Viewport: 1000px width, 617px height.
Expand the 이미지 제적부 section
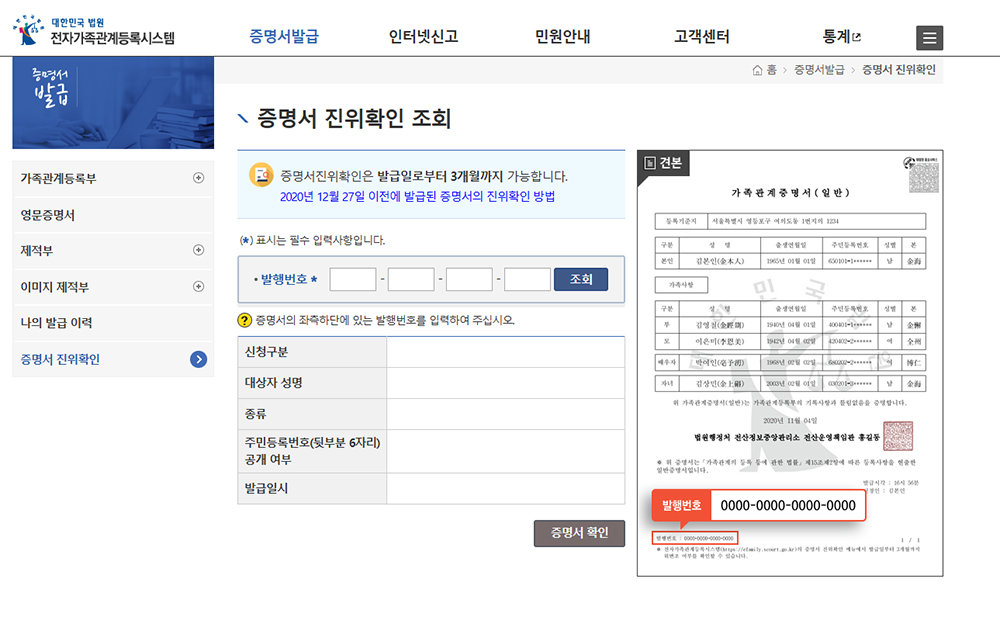[x=198, y=287]
